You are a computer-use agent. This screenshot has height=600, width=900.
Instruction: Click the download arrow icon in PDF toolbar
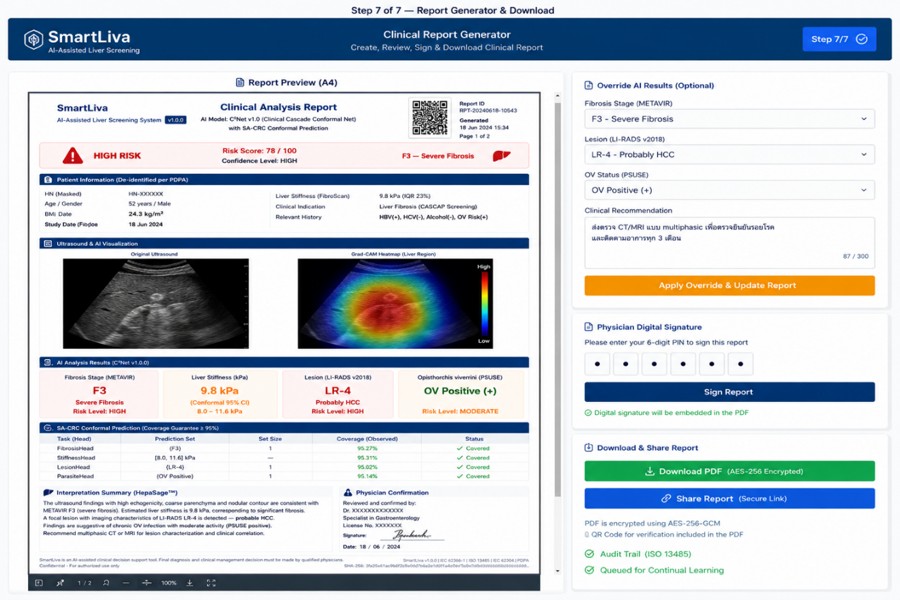(189, 583)
